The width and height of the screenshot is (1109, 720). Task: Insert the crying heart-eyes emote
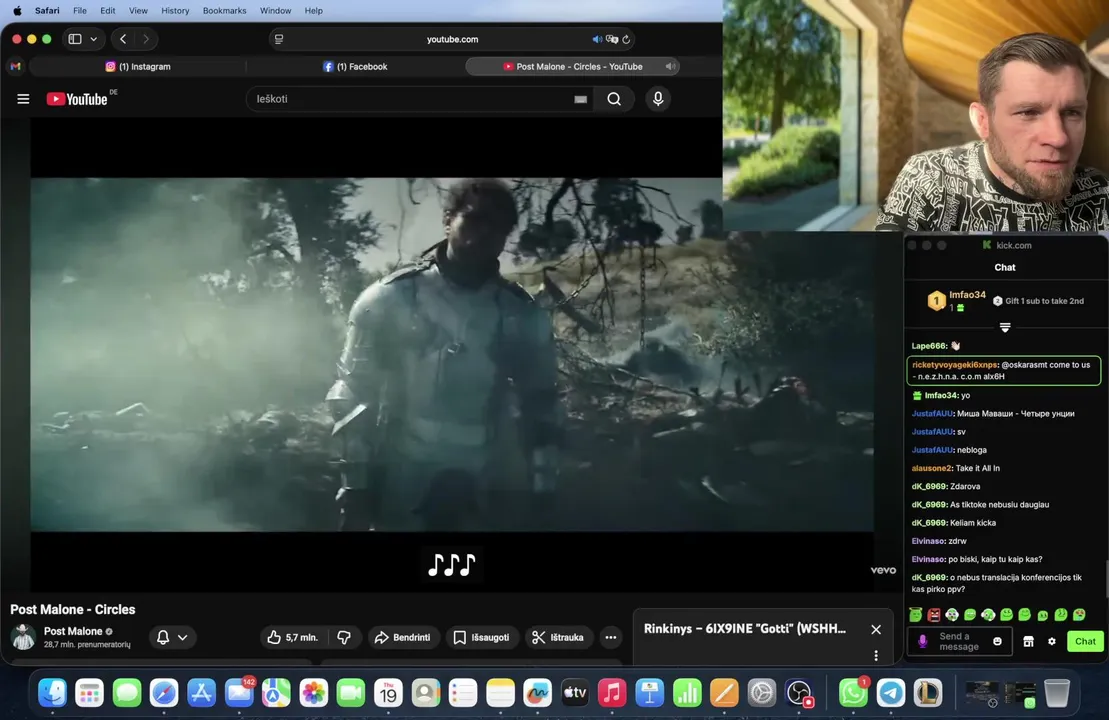point(1079,615)
